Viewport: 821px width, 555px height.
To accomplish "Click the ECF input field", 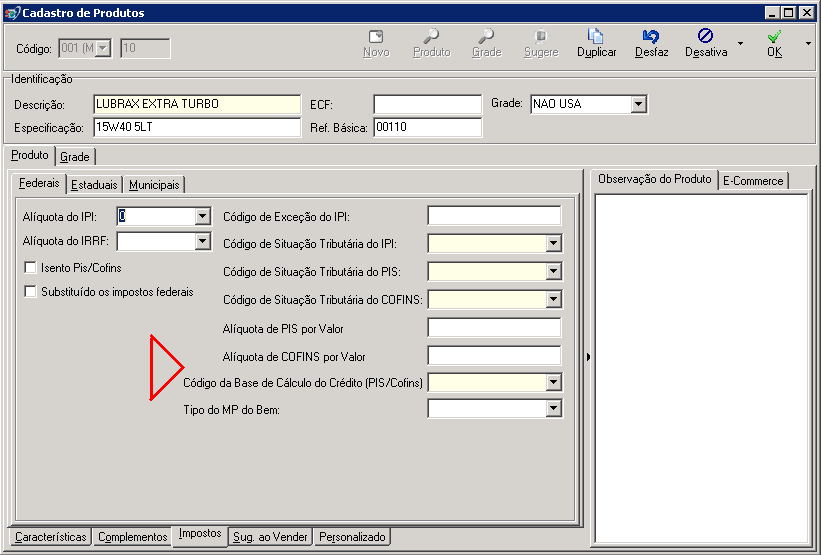I will pos(427,104).
